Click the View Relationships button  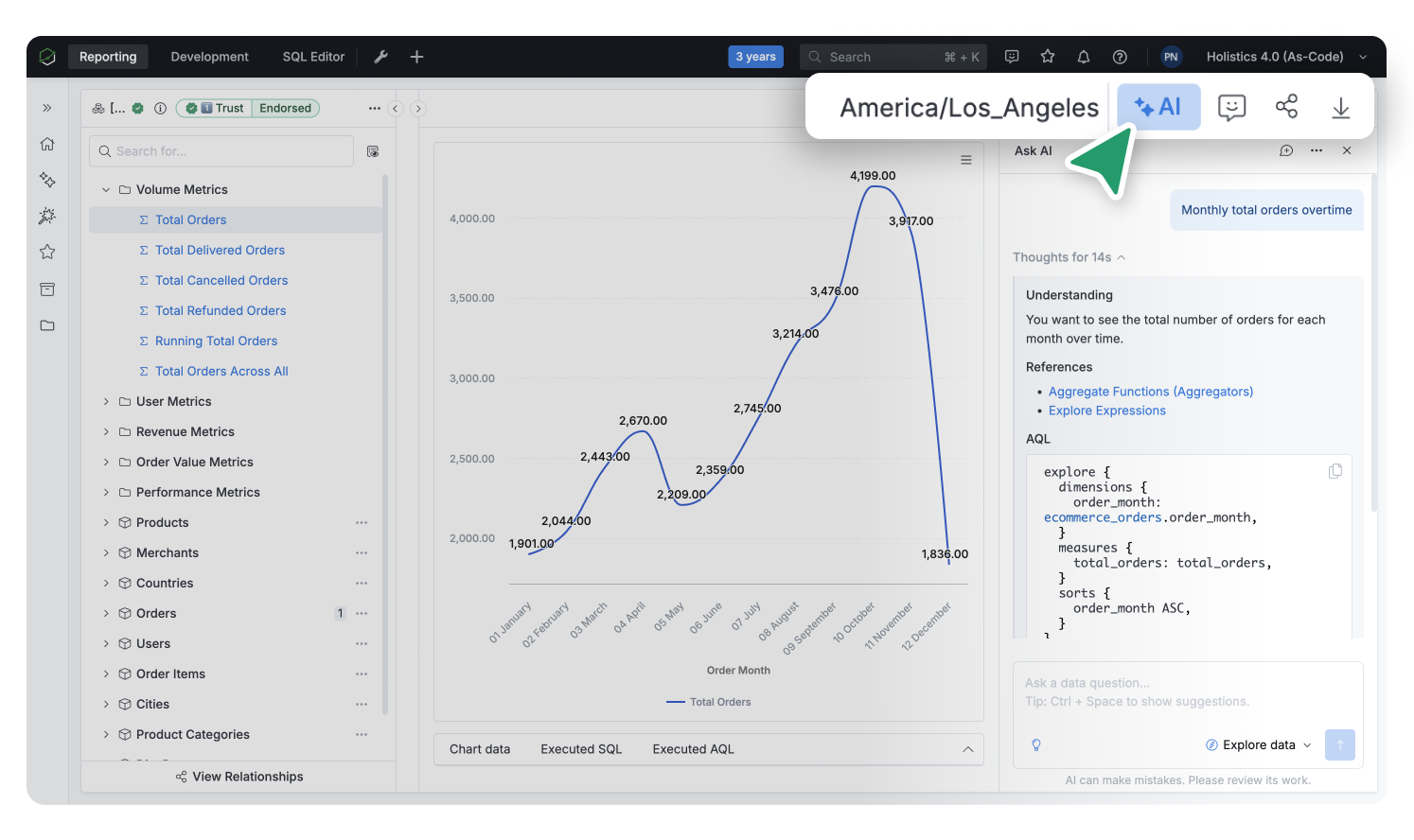point(239,777)
